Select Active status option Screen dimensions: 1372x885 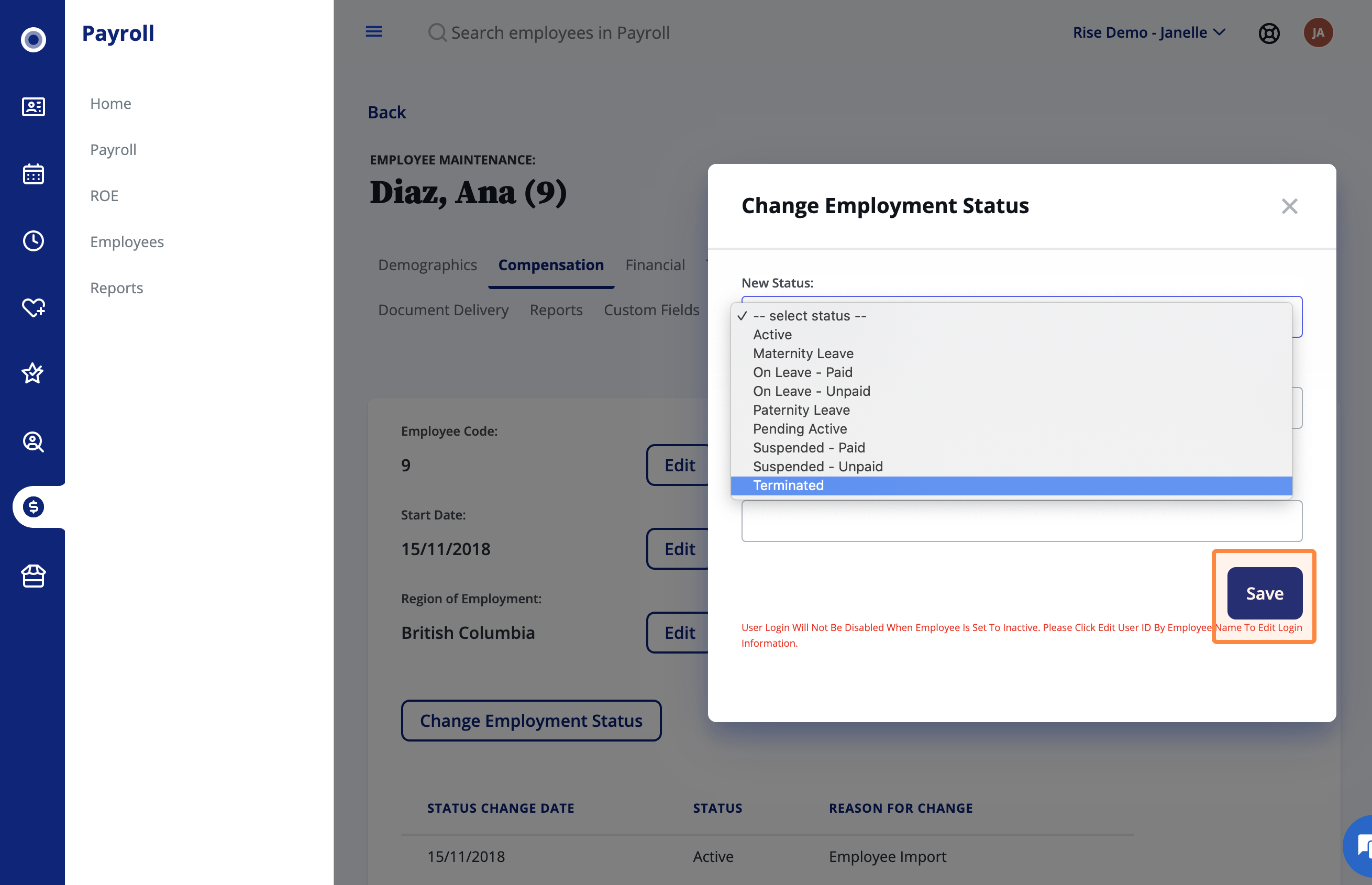(x=1011, y=335)
